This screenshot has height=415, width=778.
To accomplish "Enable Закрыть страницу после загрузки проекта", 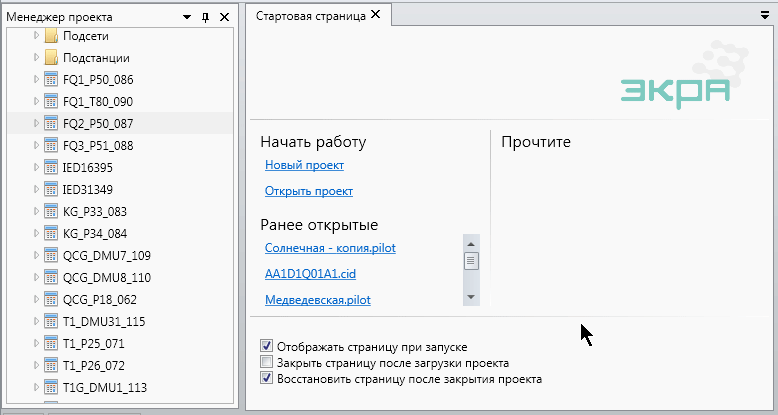I will pyautogui.click(x=266, y=362).
